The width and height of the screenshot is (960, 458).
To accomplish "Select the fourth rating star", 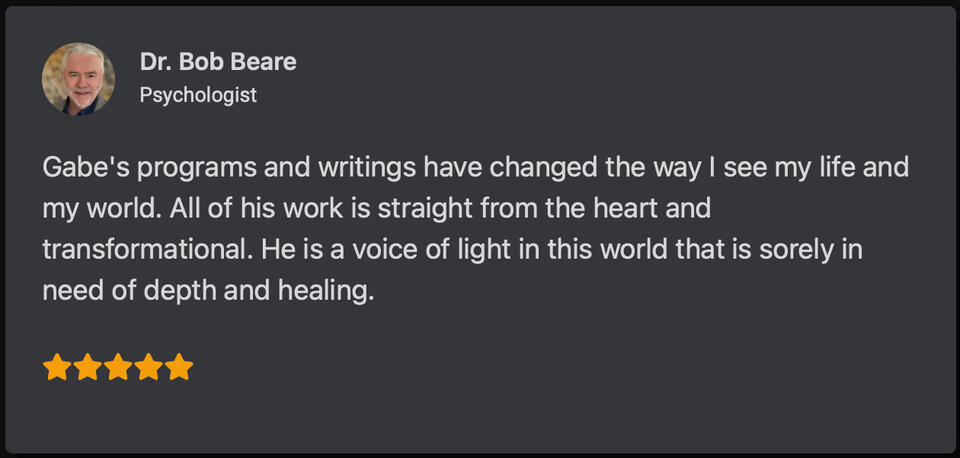I will click(x=149, y=368).
